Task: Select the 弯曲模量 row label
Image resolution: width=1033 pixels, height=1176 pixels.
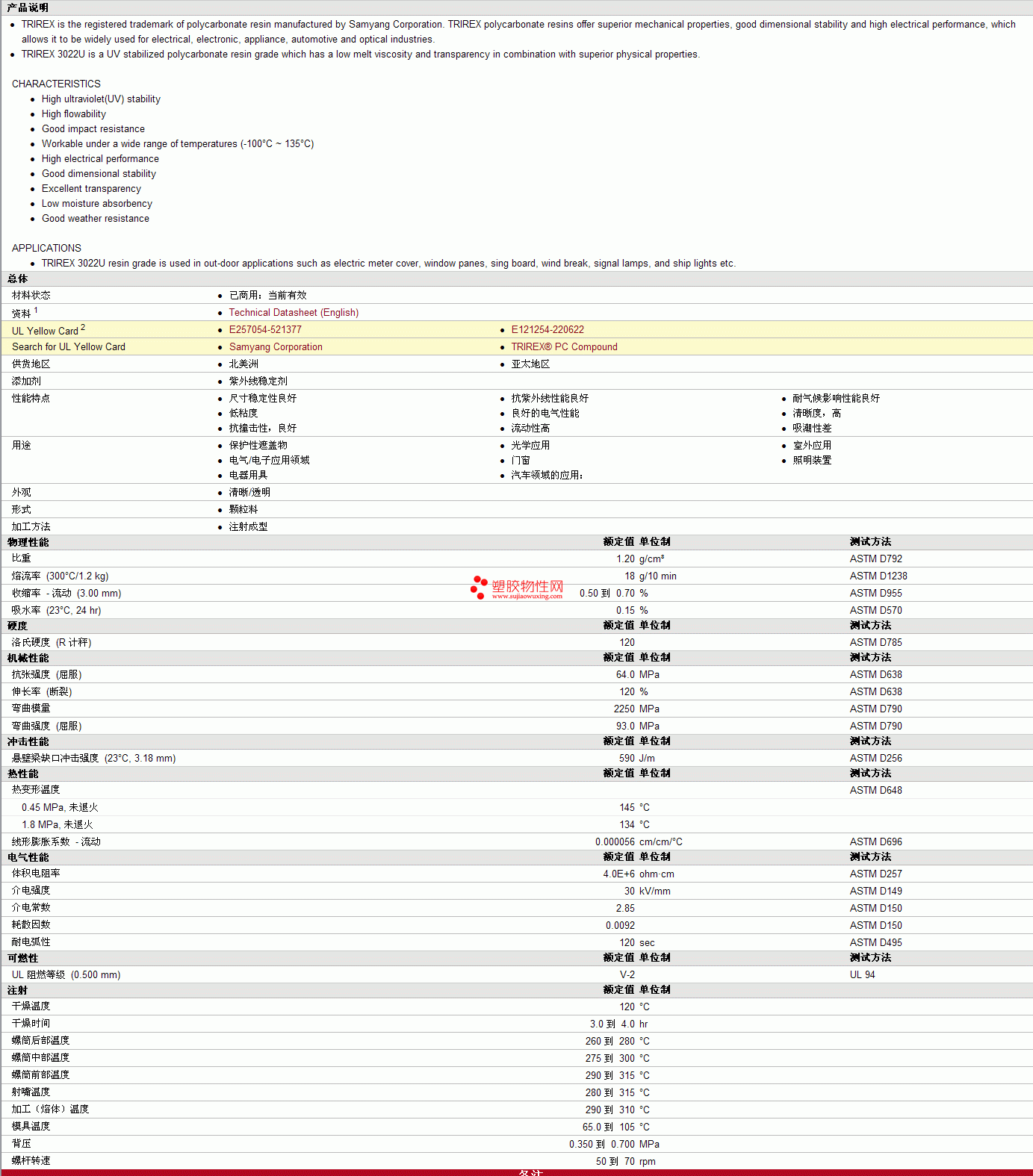Action: coord(31,708)
